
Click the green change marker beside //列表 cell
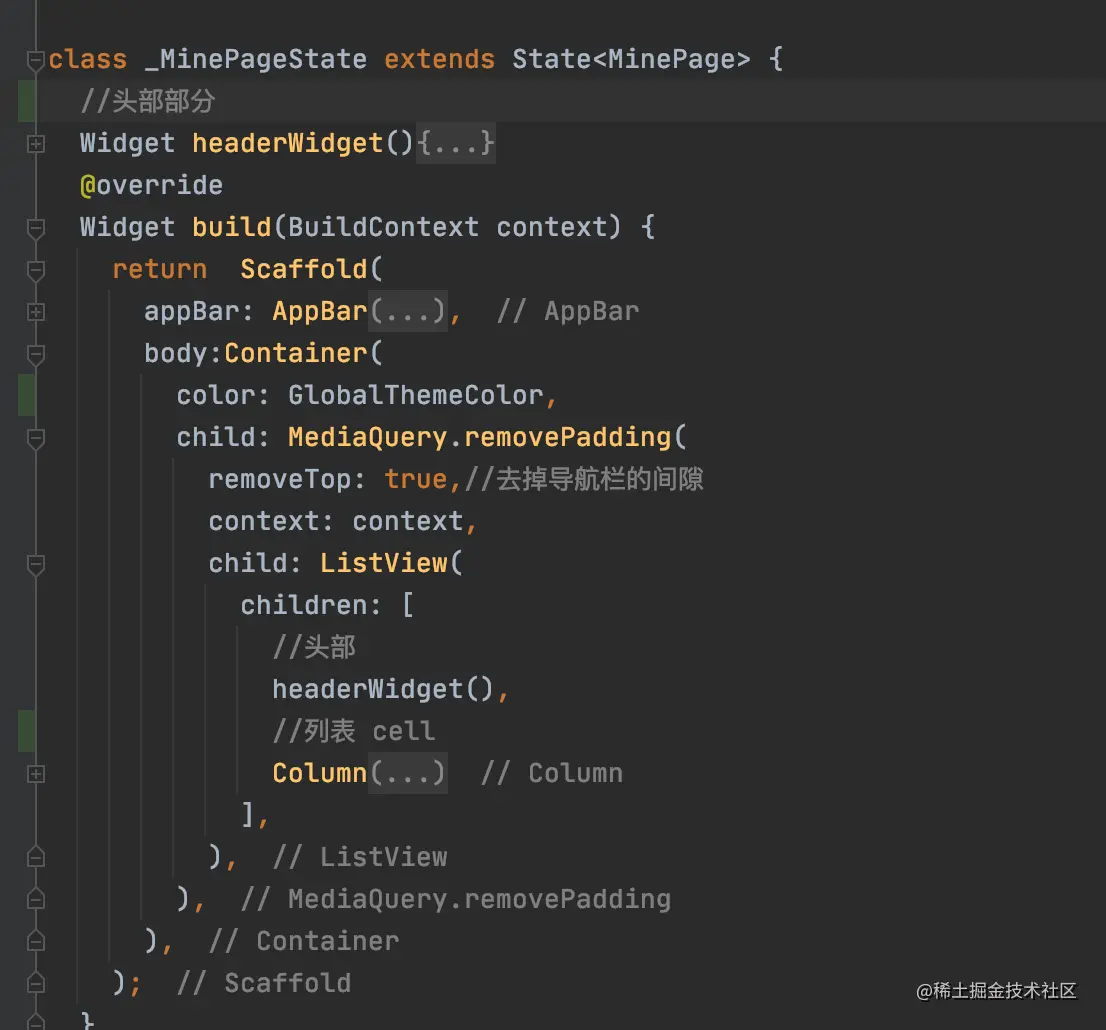(27, 731)
